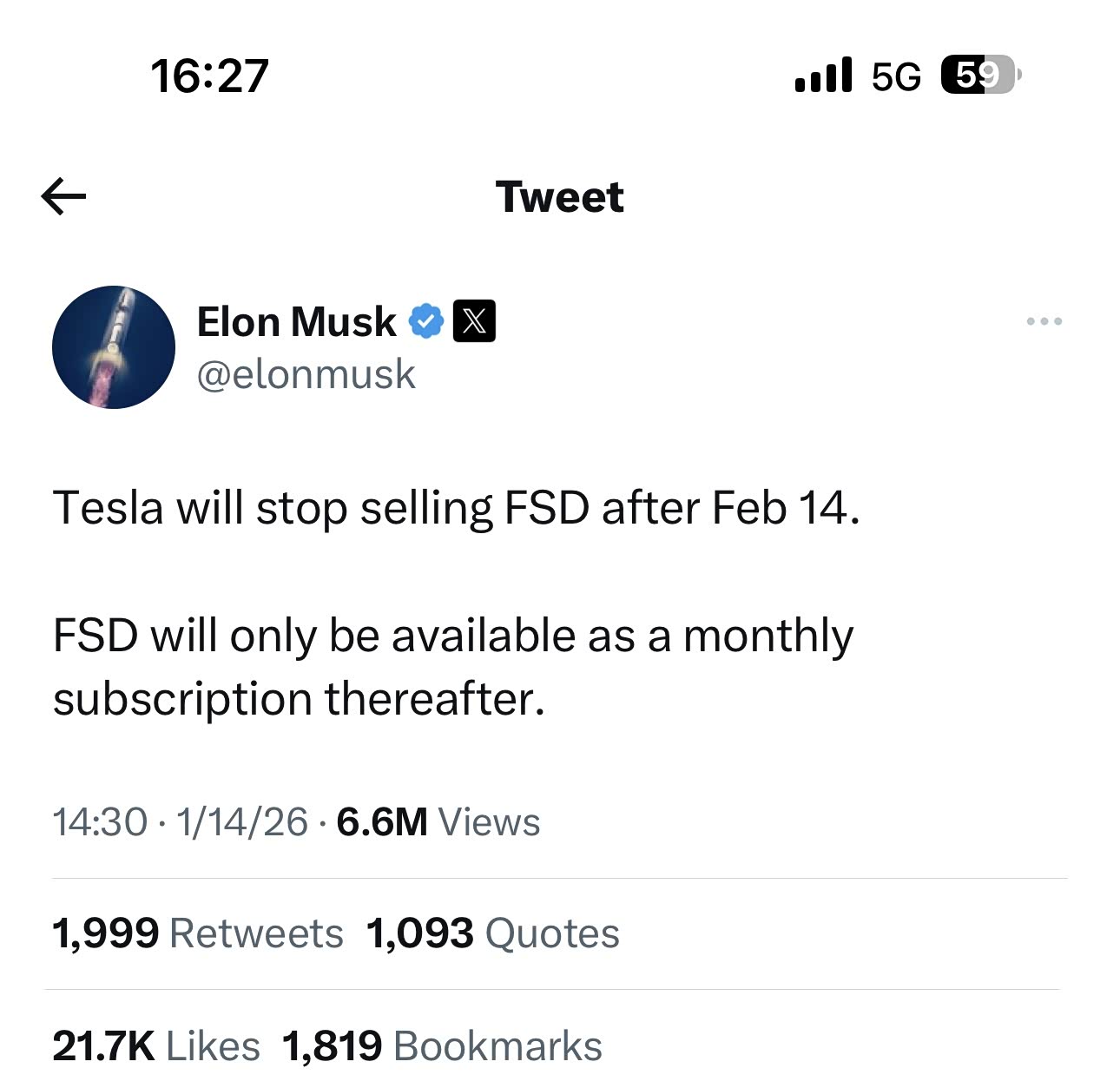Screen dimensions: 1120x1088
Task: Tap the tweet text about Feb 14
Action: coord(456,507)
